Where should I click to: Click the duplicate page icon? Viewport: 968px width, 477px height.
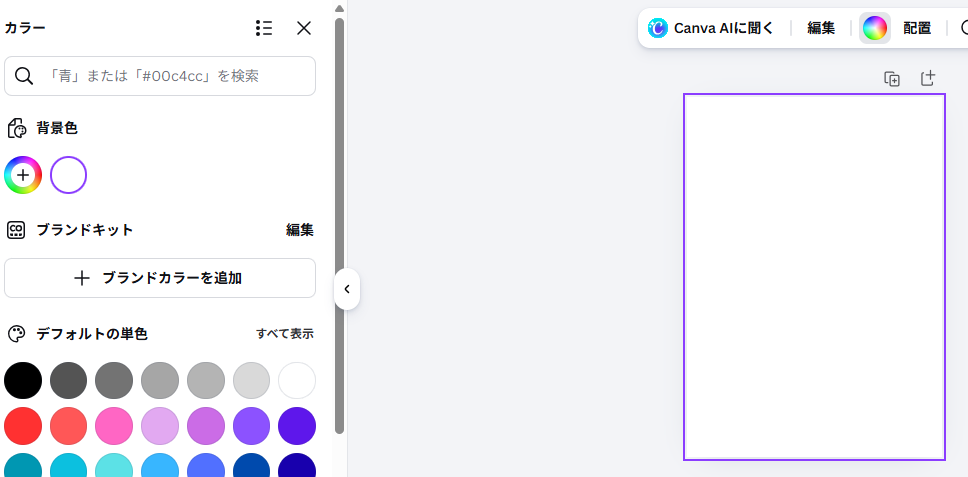[x=892, y=79]
